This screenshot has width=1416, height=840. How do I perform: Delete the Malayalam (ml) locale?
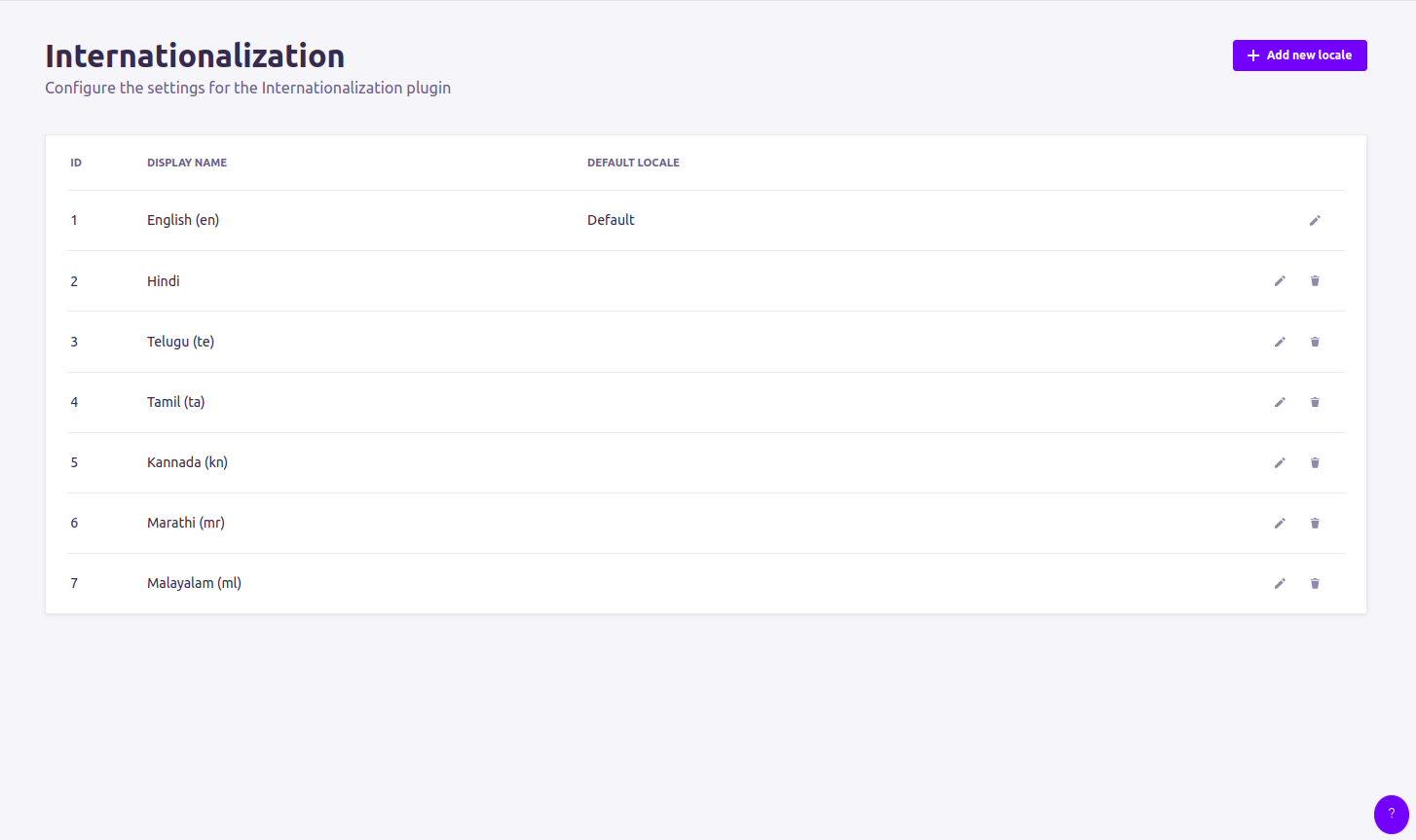point(1315,583)
